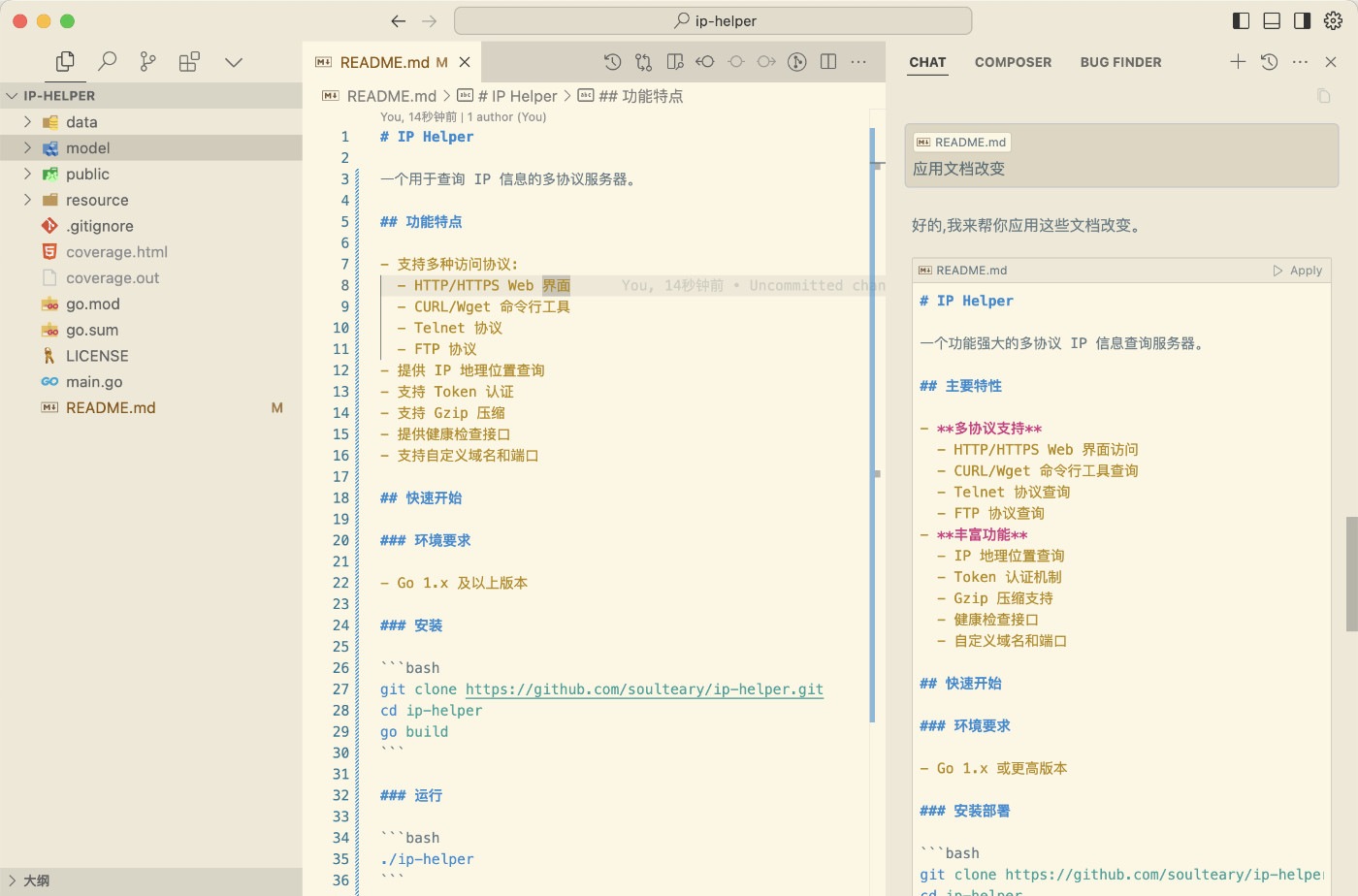Open the .gitignore file

151,226
